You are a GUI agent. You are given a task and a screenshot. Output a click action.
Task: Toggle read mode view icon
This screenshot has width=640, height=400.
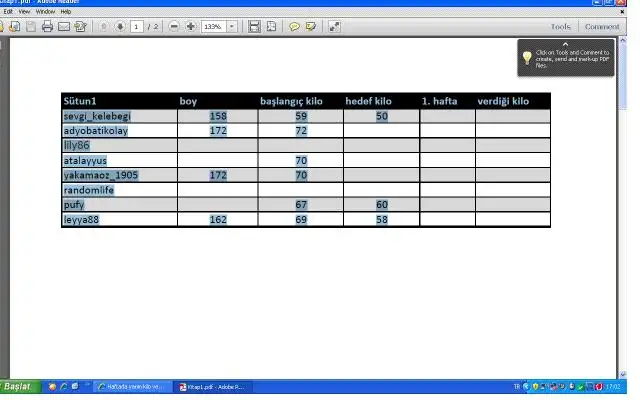(x=334, y=26)
